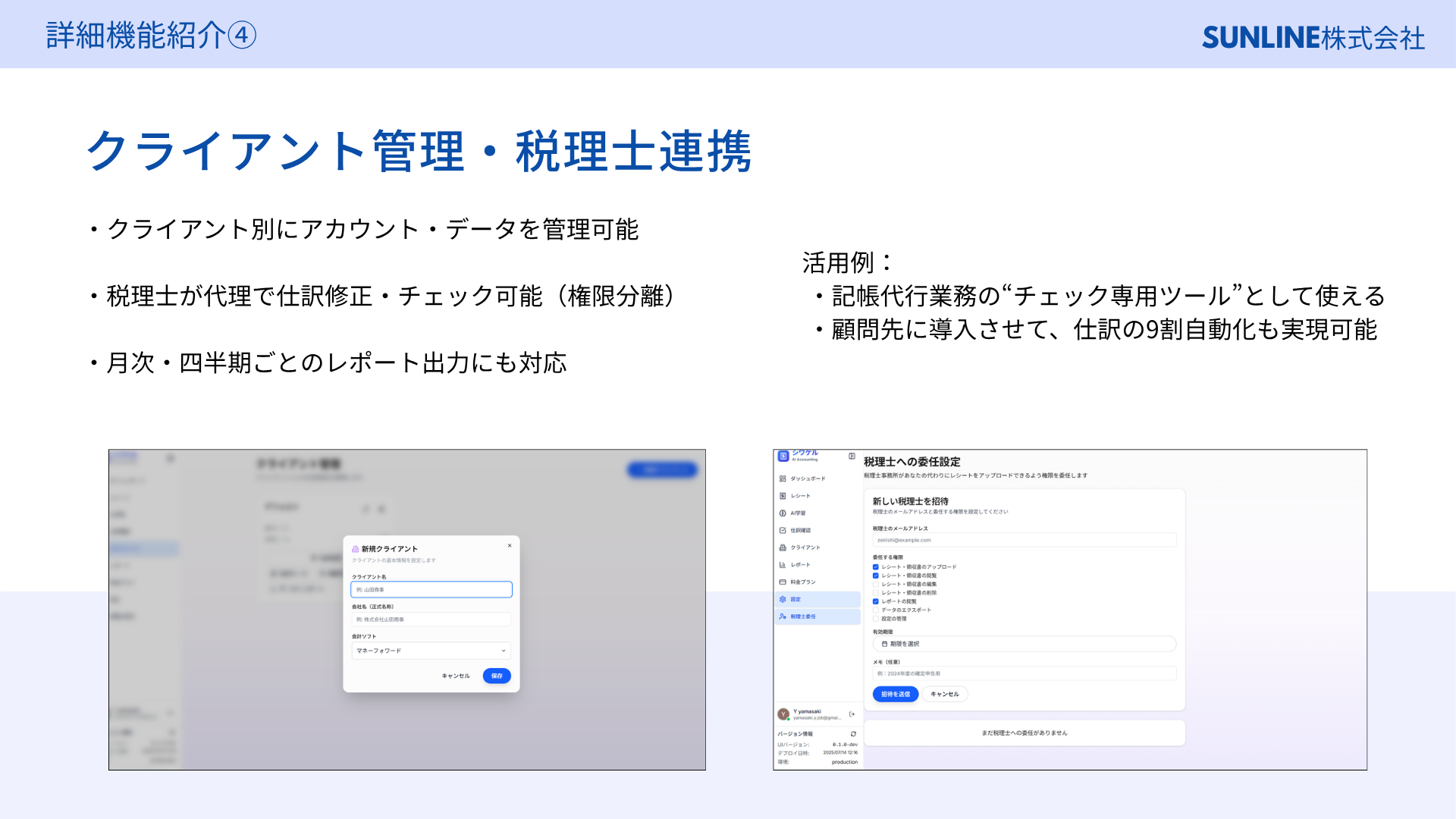Select 税理士委任 in the sidebar menu
This screenshot has width=1456, height=819.
click(817, 617)
